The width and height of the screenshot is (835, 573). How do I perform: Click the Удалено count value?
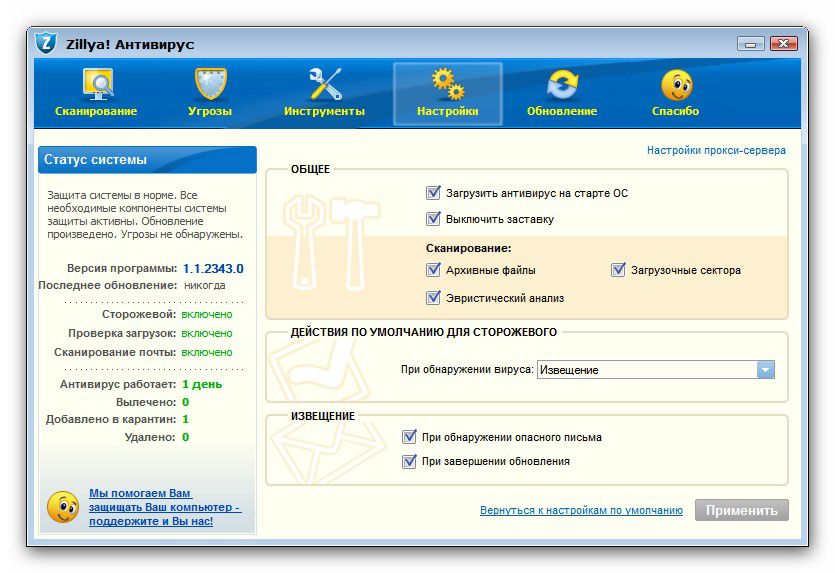[185, 437]
